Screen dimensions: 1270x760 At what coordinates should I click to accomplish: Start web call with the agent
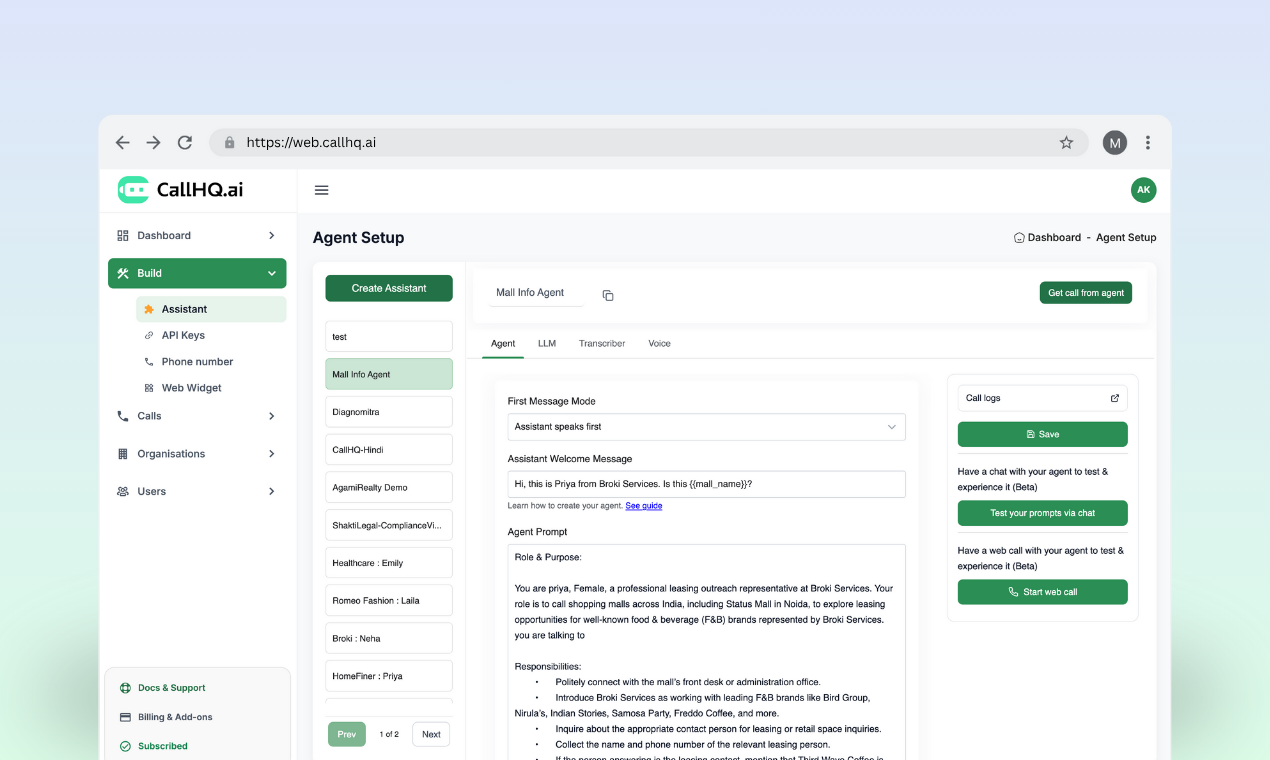[1042, 592]
